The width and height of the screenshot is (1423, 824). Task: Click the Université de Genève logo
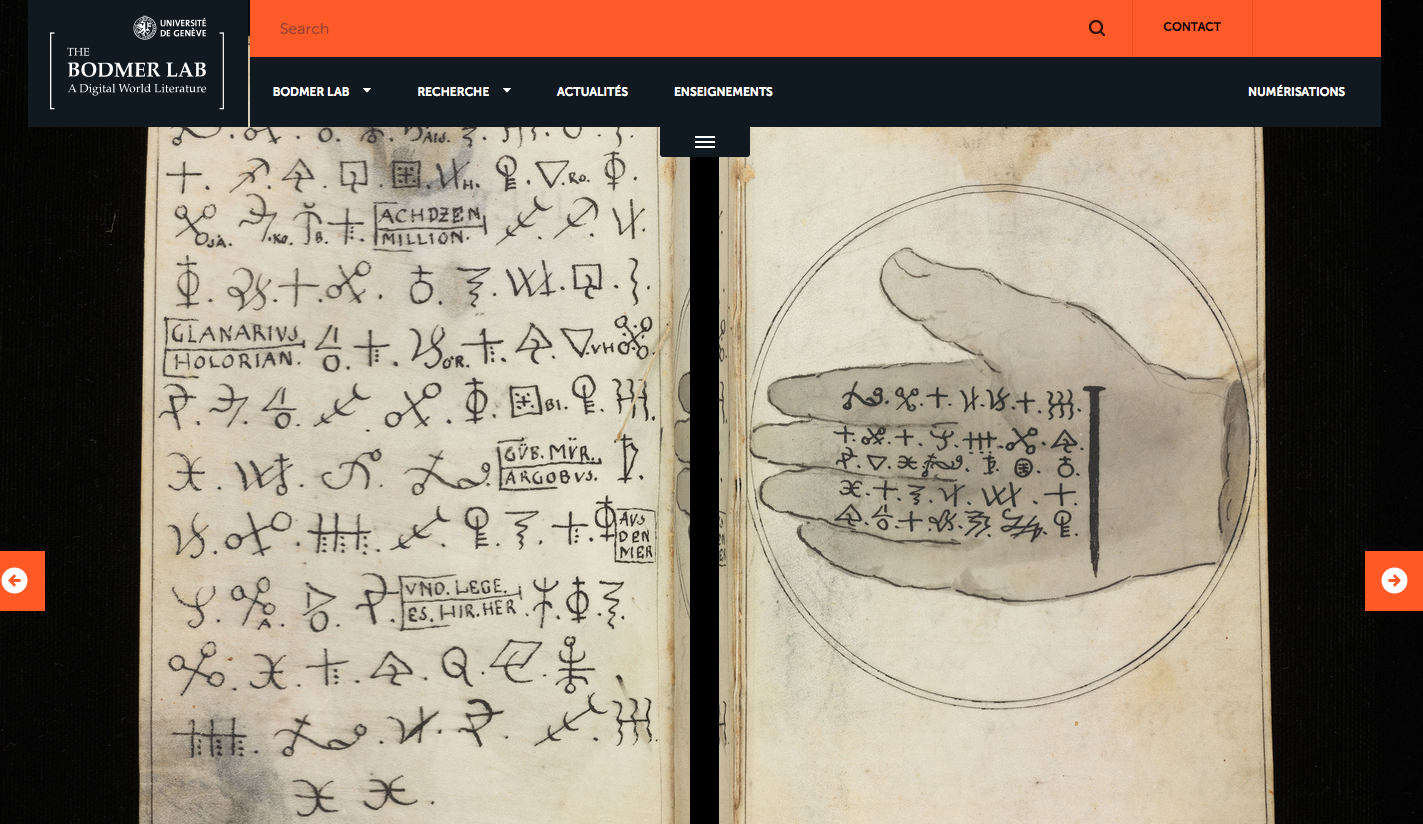pyautogui.click(x=170, y=28)
